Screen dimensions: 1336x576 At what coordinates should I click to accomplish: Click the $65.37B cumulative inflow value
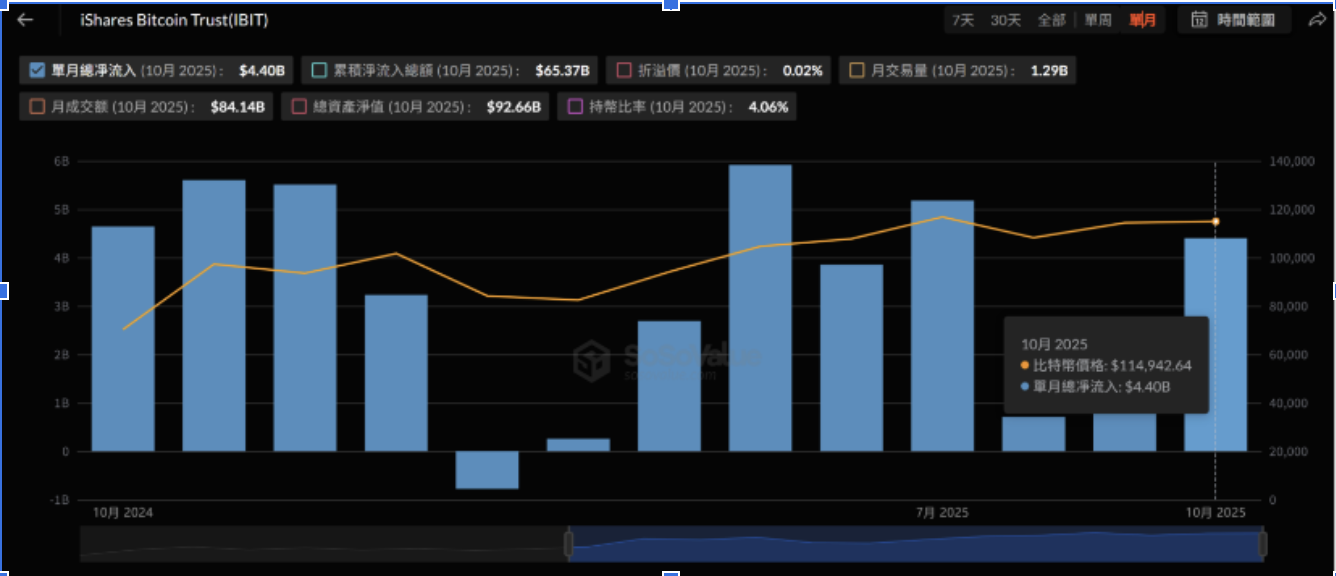[x=562, y=71]
